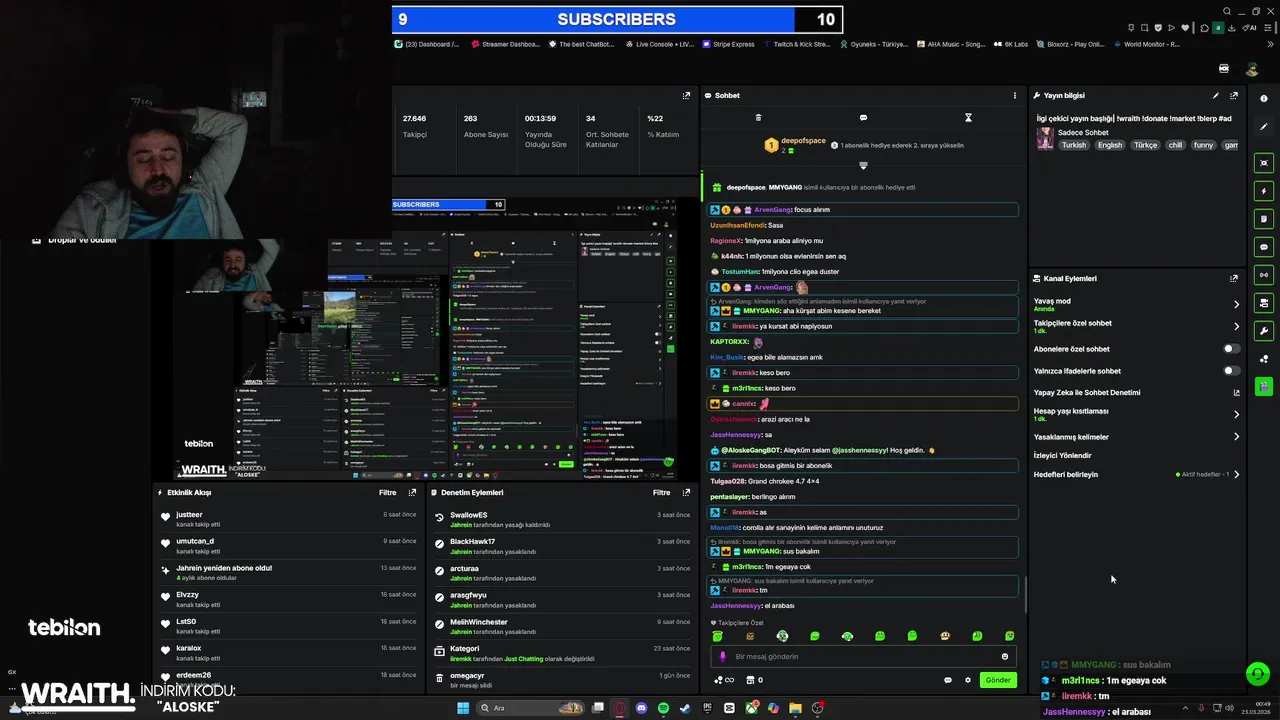Open Steam from the taskbar

pyautogui.click(x=685, y=708)
